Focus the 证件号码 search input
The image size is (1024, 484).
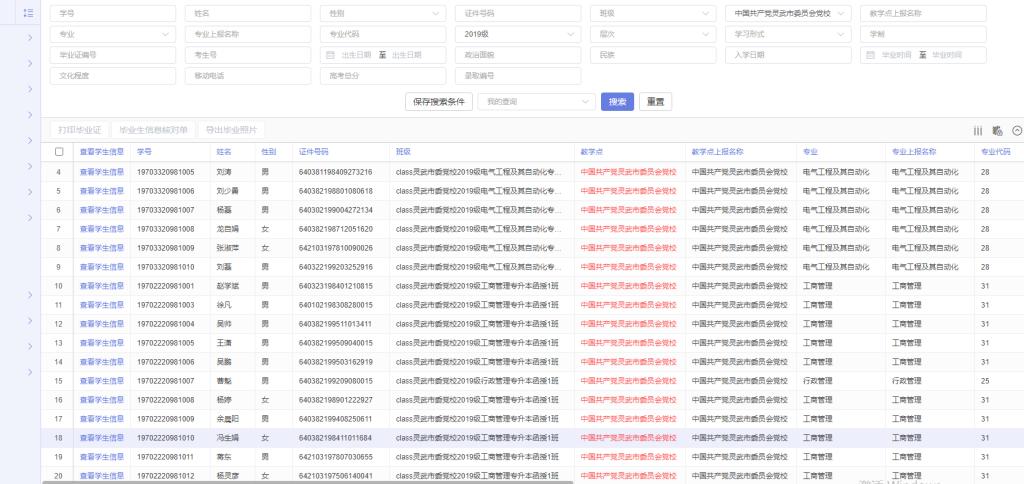click(x=518, y=14)
